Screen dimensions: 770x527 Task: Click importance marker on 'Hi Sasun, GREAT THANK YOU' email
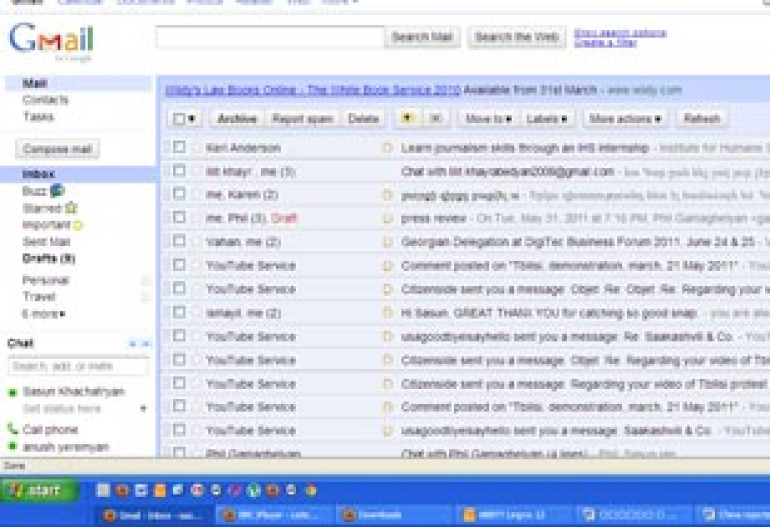[x=387, y=312]
